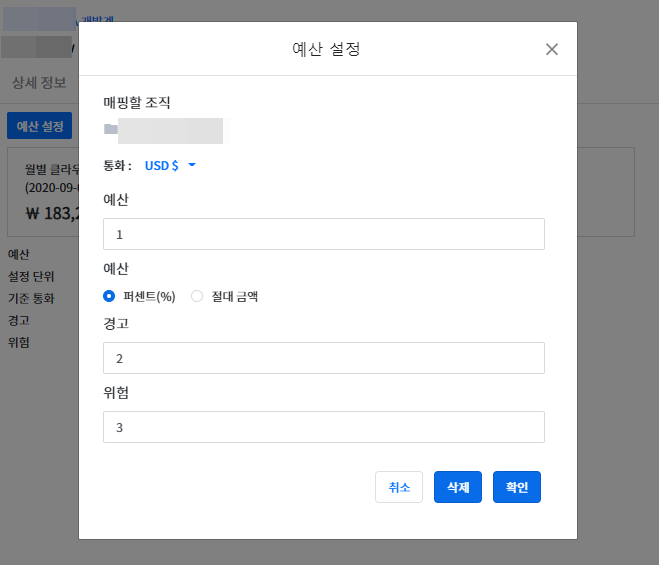
Task: Confirm settings with 확인 button
Action: pyautogui.click(x=516, y=487)
